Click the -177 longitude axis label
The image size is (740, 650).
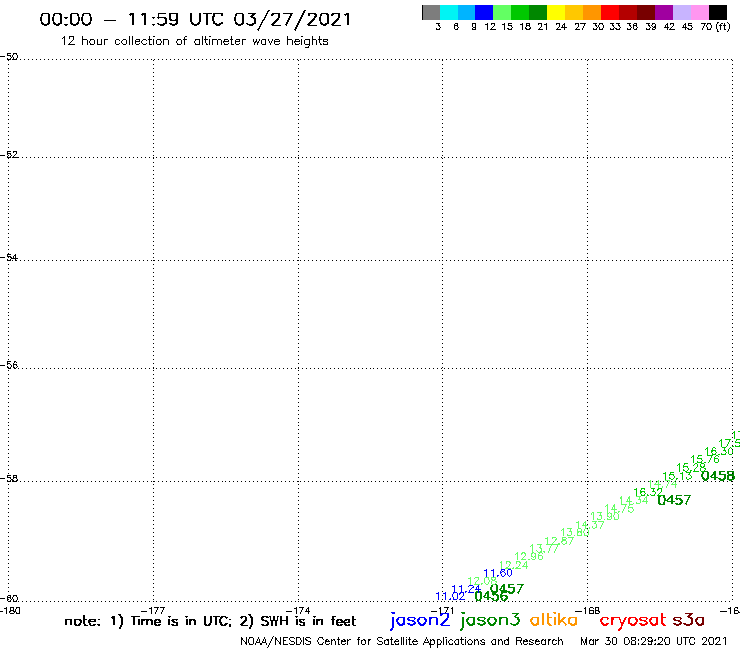click(153, 610)
